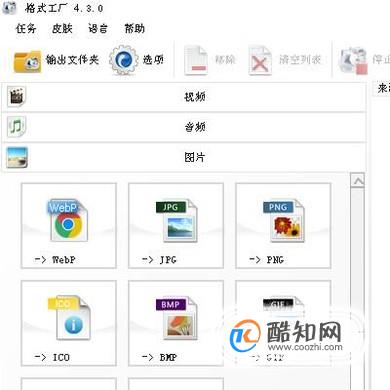
Task: Open the 任务 menu
Action: click(x=26, y=28)
